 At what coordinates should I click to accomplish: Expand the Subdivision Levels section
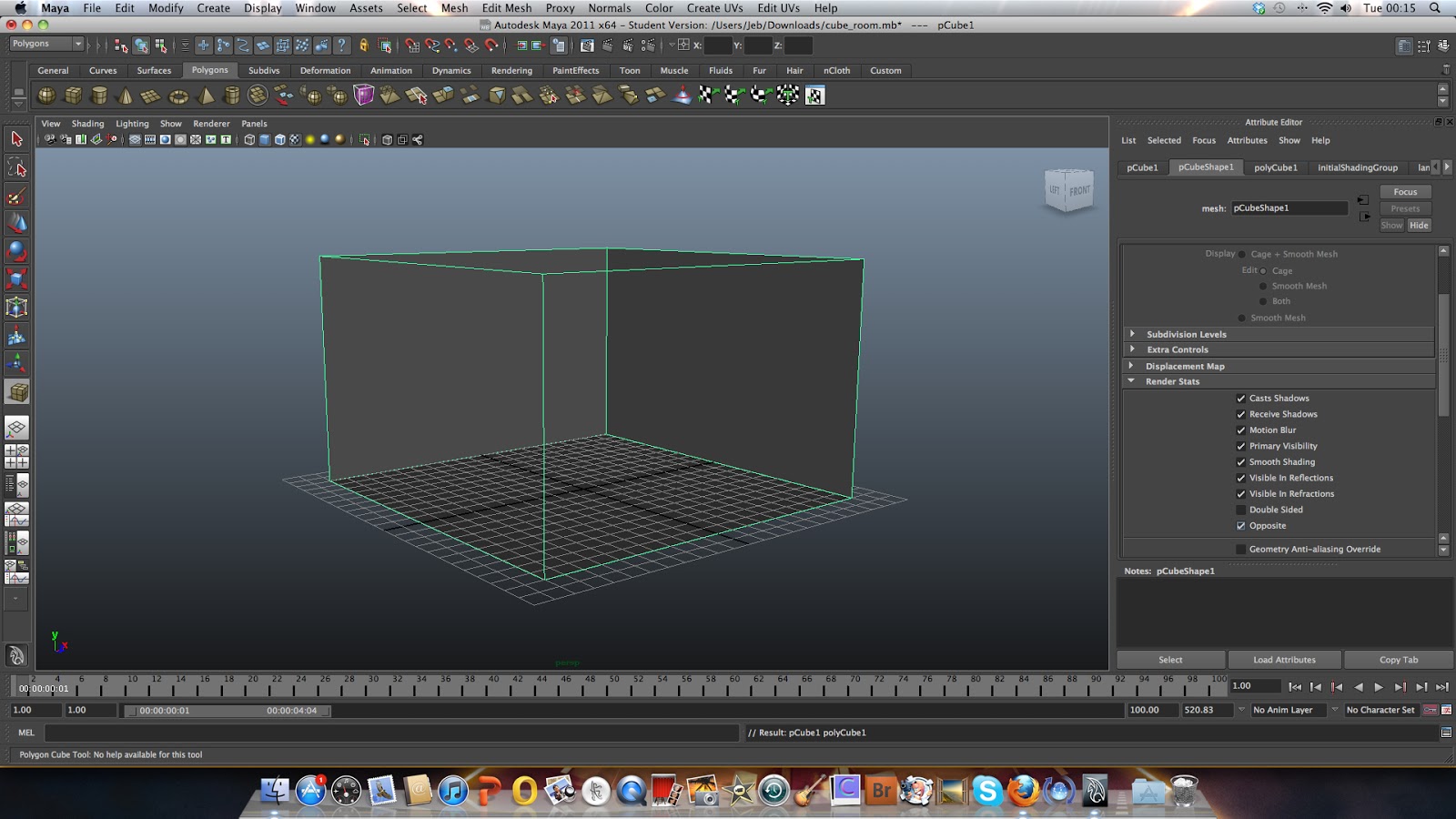[1133, 334]
